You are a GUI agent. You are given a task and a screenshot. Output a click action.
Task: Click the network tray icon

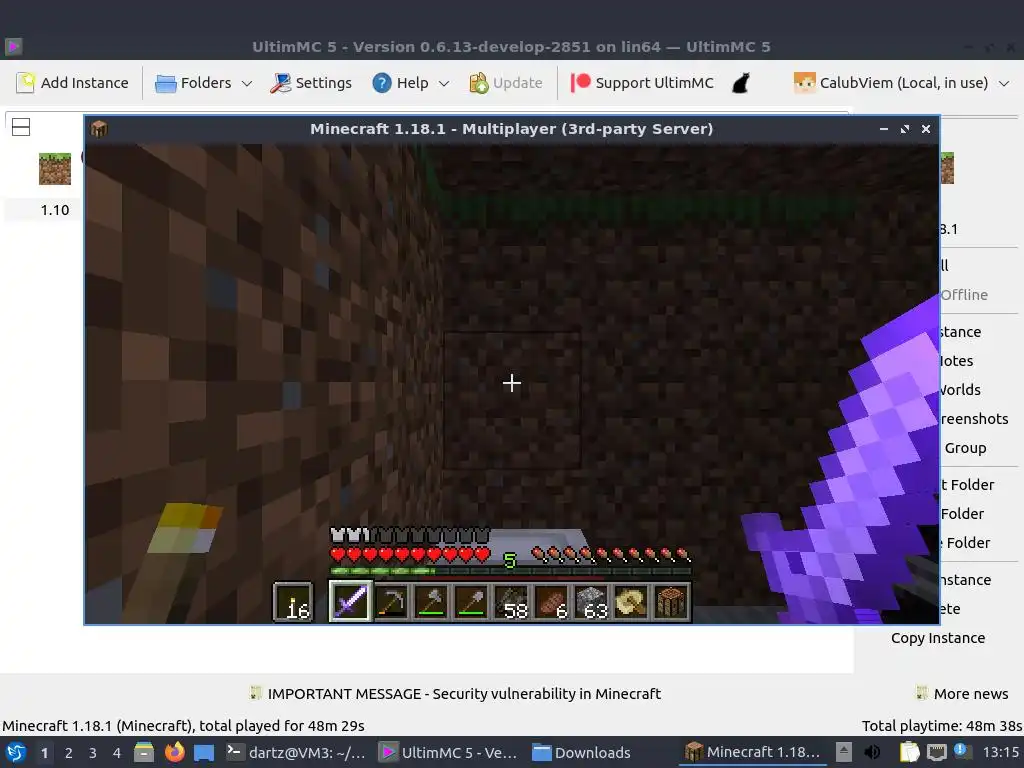coord(936,752)
